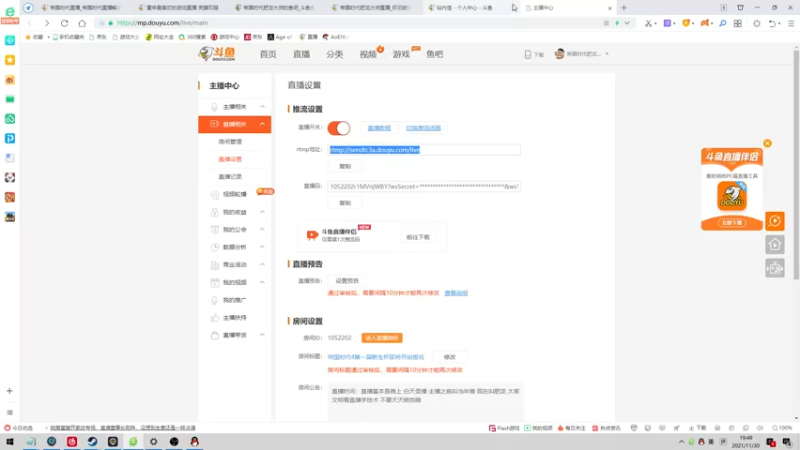
Task: Open the 游戏 nav tab
Action: pos(401,54)
